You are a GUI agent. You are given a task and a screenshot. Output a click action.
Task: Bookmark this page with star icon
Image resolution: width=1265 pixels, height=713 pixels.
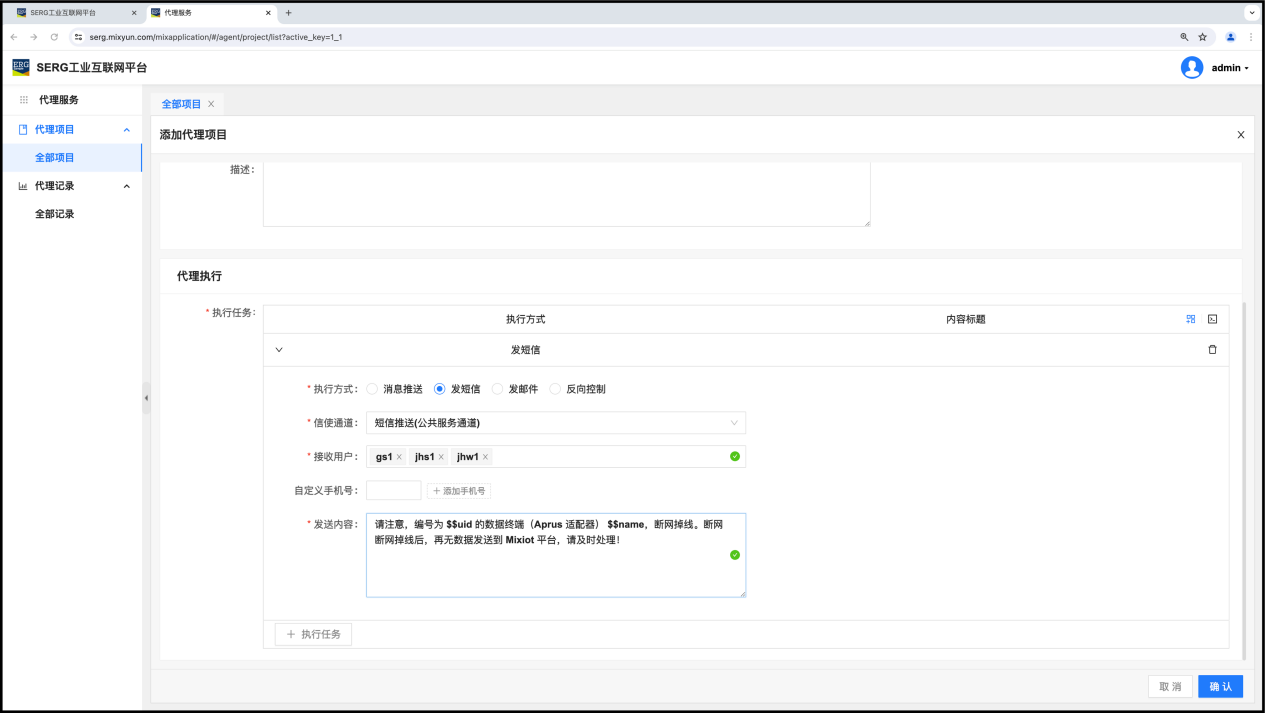pyautogui.click(x=1202, y=37)
